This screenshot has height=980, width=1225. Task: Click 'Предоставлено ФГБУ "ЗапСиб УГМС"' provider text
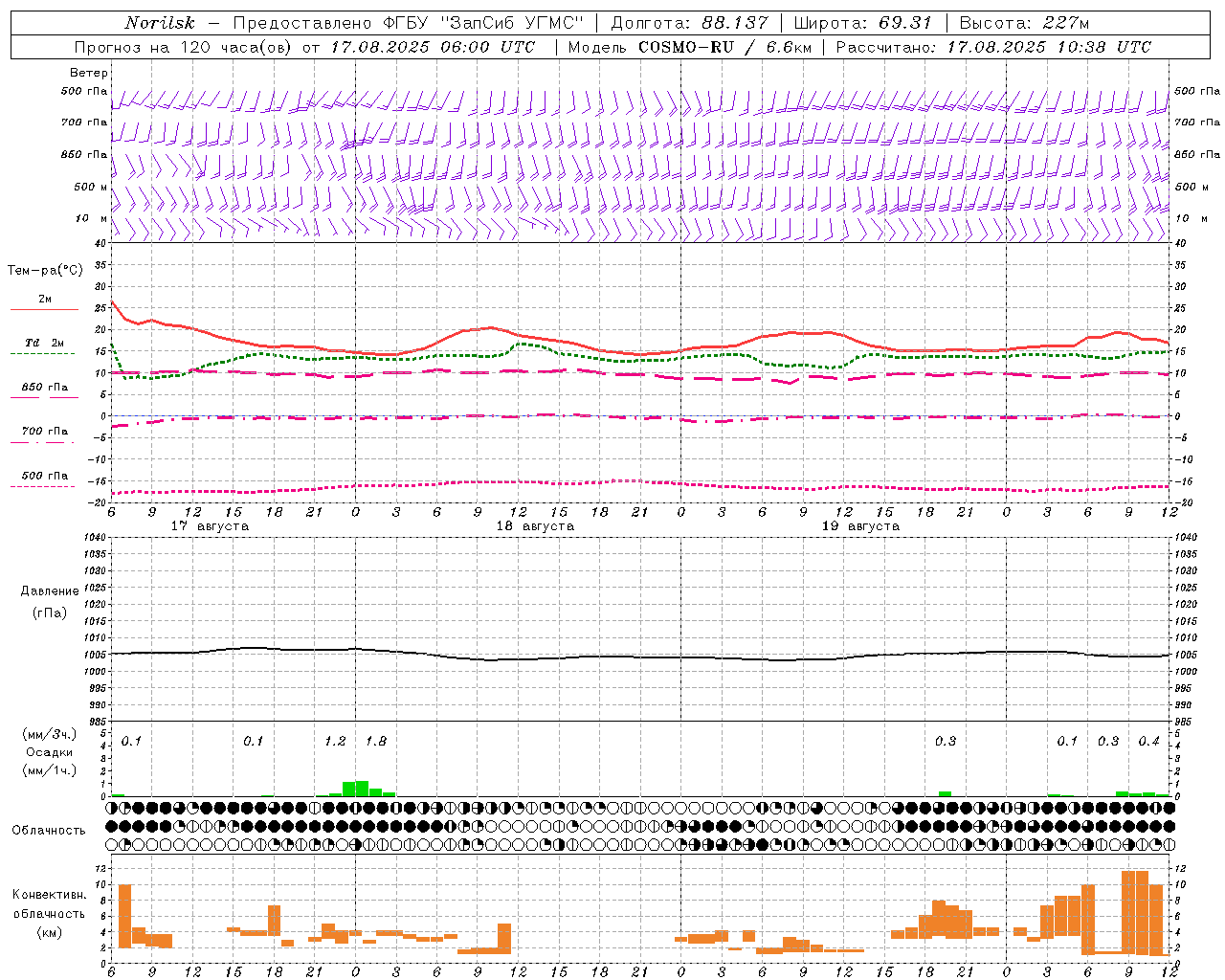(409, 23)
